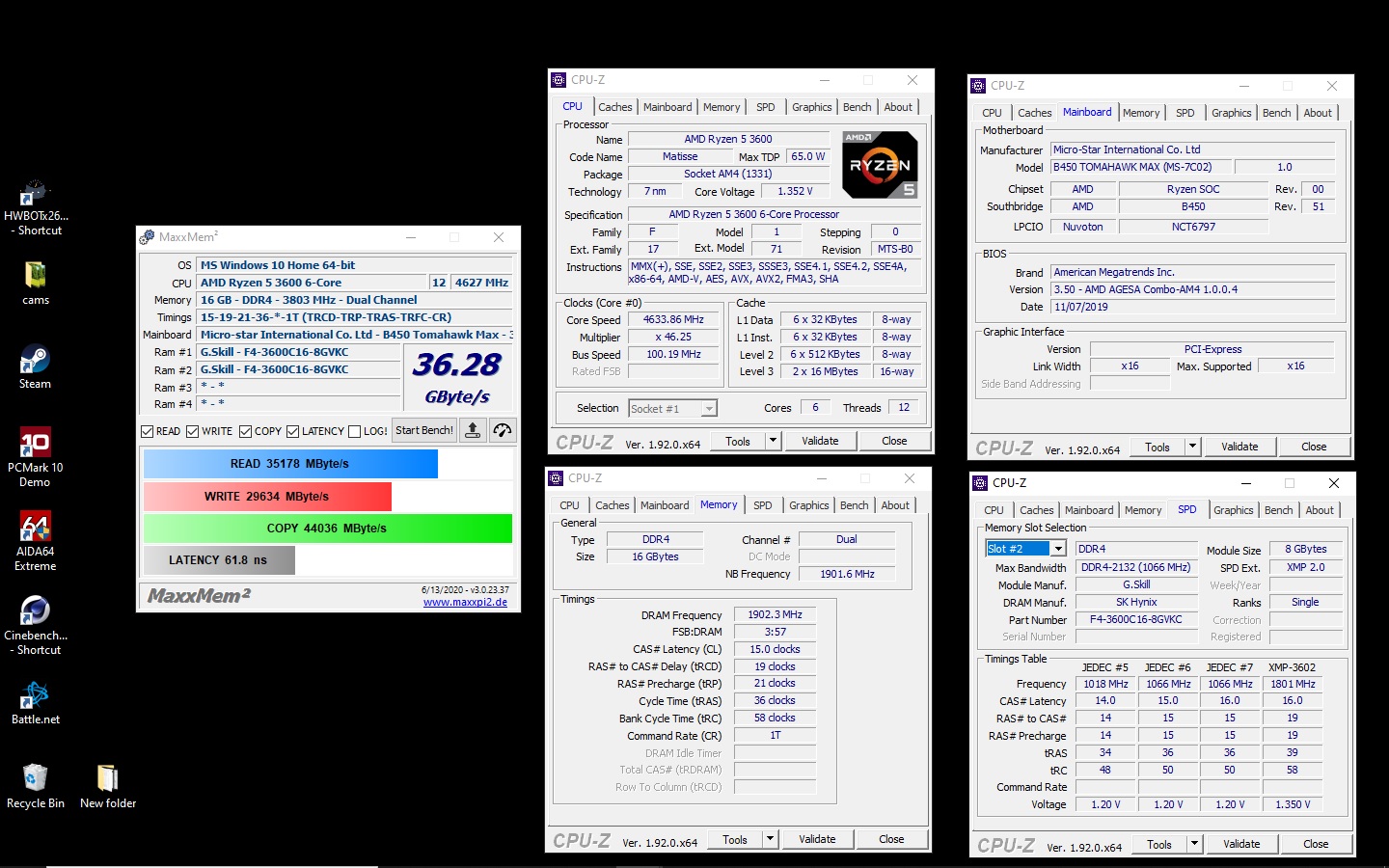Viewport: 1389px width, 868px height.
Task: Select the Memory tab in the CPU-Z Mainboard window
Action: (x=1141, y=113)
